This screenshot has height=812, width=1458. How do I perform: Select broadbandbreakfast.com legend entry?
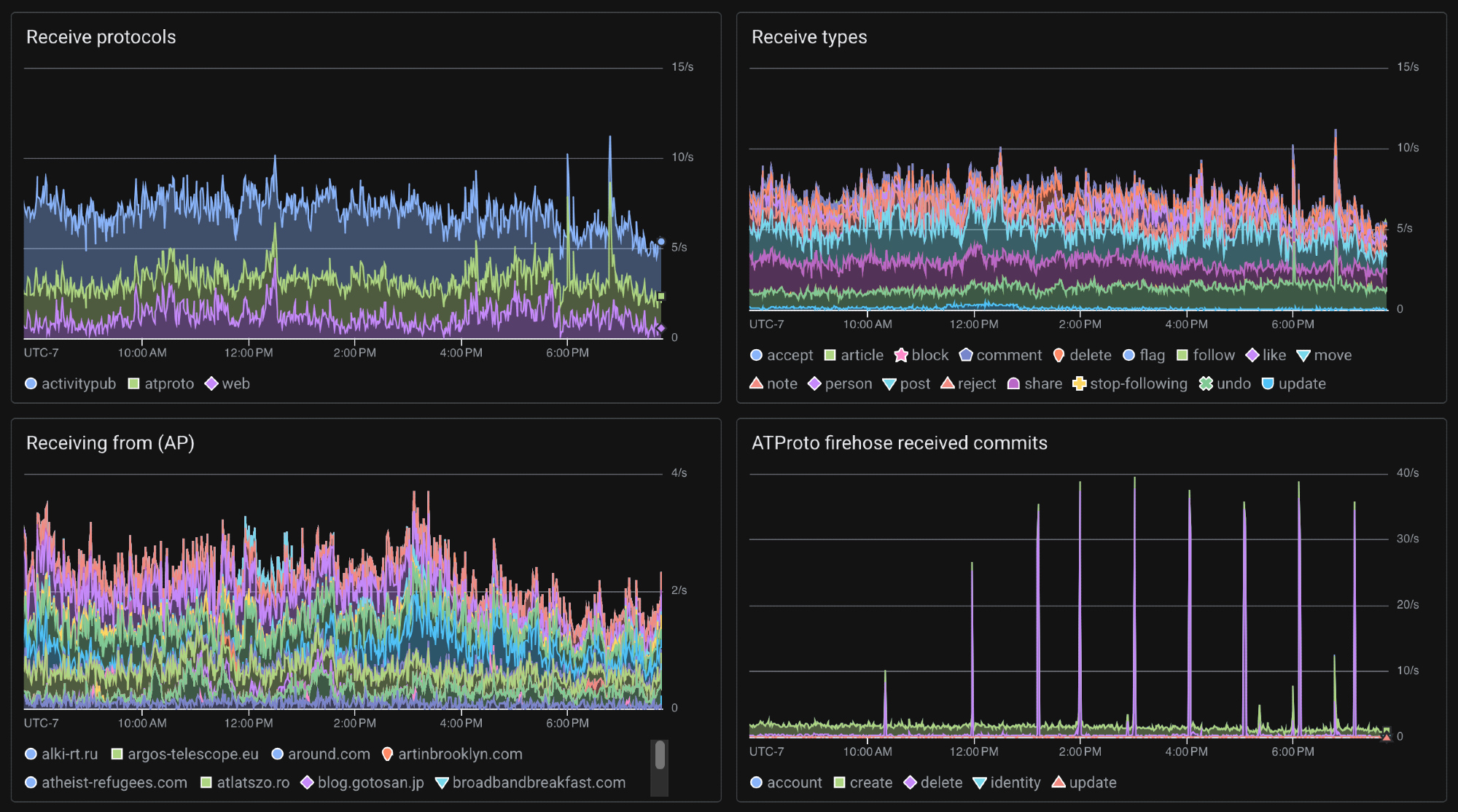tap(538, 782)
